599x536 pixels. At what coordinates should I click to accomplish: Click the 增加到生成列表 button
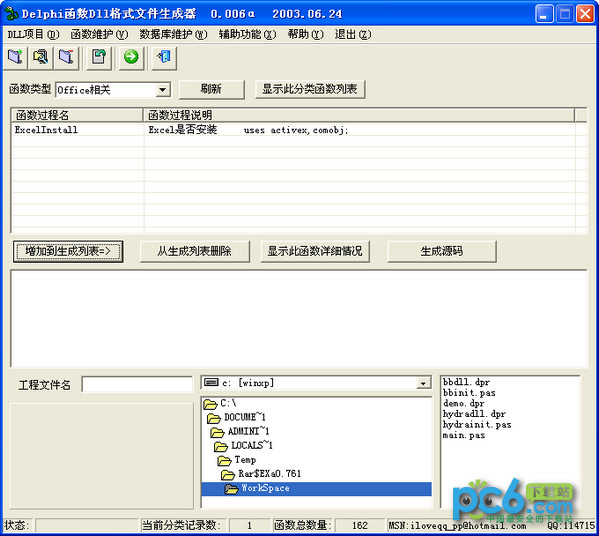[x=68, y=251]
